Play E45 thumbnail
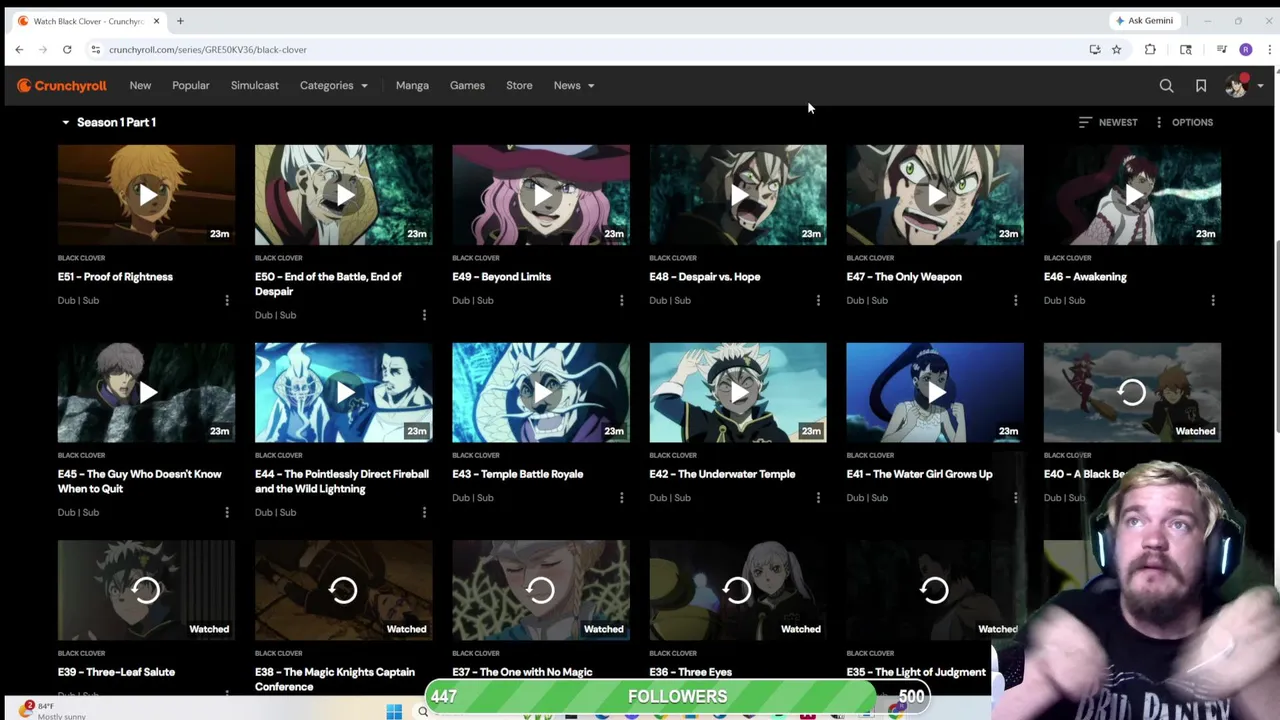This screenshot has width=1280, height=720. click(146, 392)
